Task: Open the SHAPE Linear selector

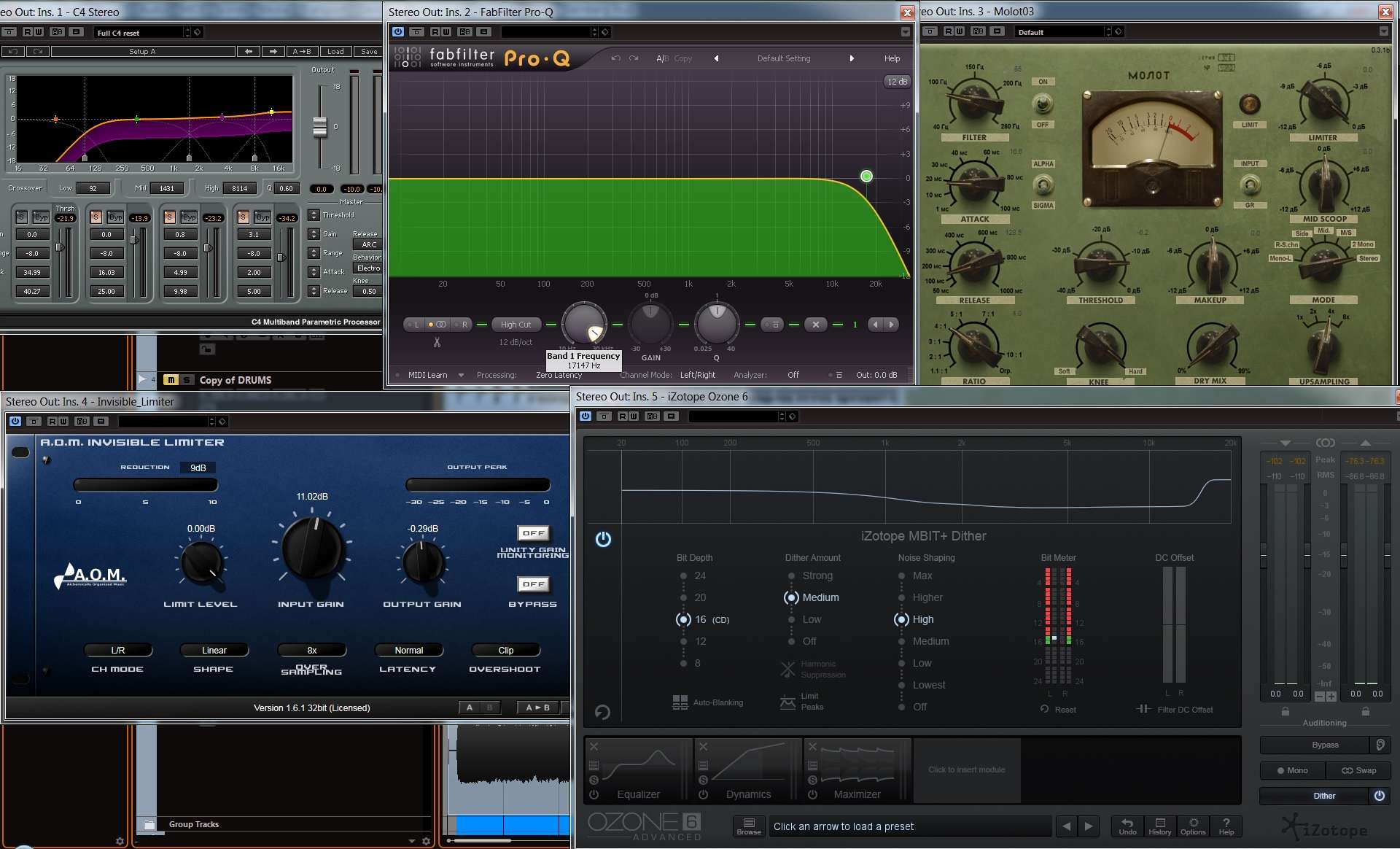Action: coord(214,650)
